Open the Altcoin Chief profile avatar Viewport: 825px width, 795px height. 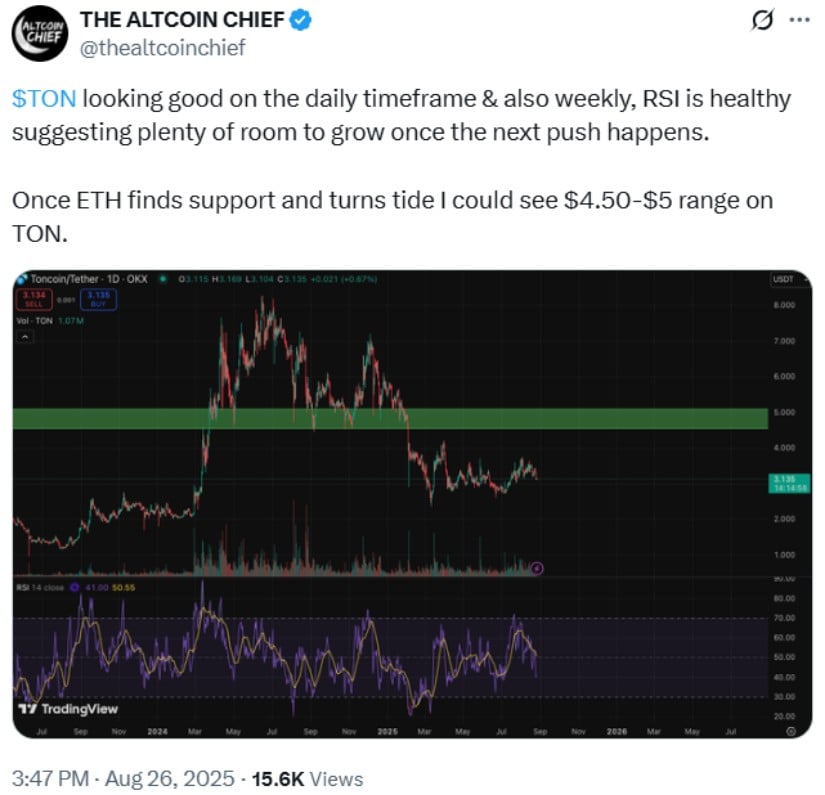(39, 34)
